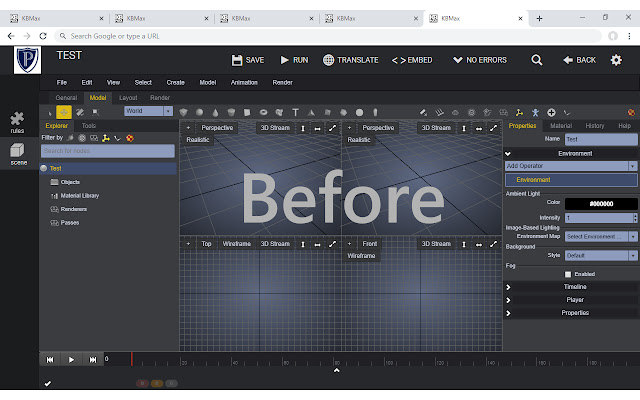Click the red close icon in the toolbar
640x400 pixels.
pyautogui.click(x=631, y=112)
